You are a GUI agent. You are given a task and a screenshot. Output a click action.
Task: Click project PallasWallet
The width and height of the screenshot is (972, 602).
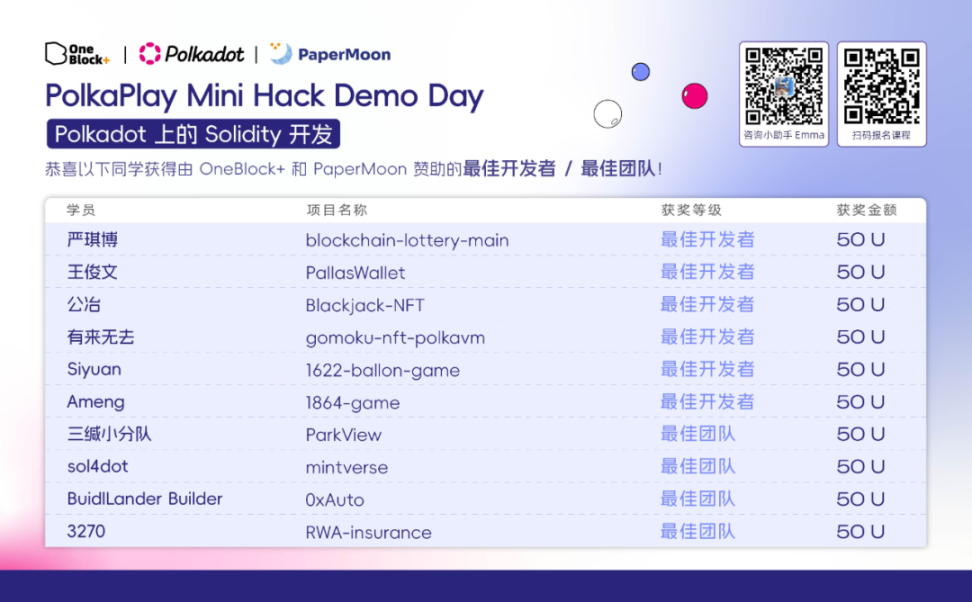click(x=355, y=273)
